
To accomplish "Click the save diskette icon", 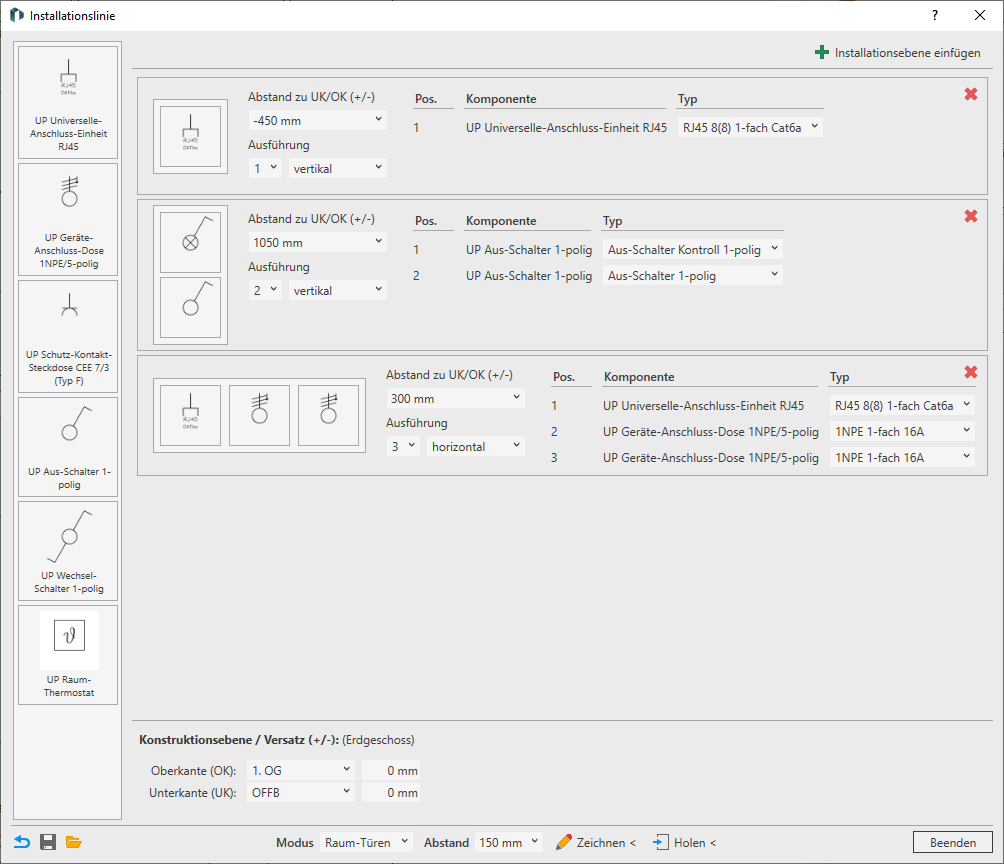I will (48, 842).
